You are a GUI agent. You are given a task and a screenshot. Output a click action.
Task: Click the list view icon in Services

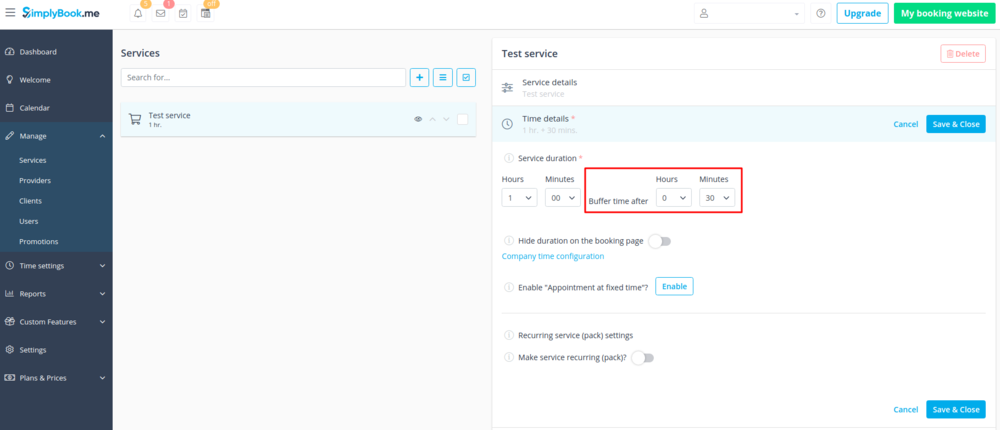tap(443, 77)
